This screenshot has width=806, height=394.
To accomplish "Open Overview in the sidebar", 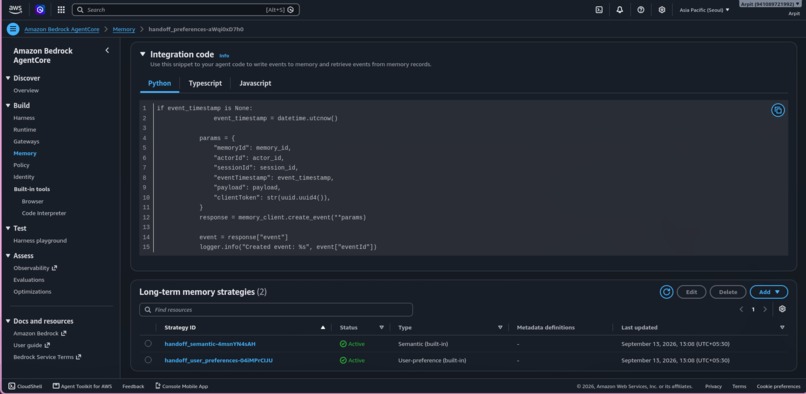I will pyautogui.click(x=26, y=91).
